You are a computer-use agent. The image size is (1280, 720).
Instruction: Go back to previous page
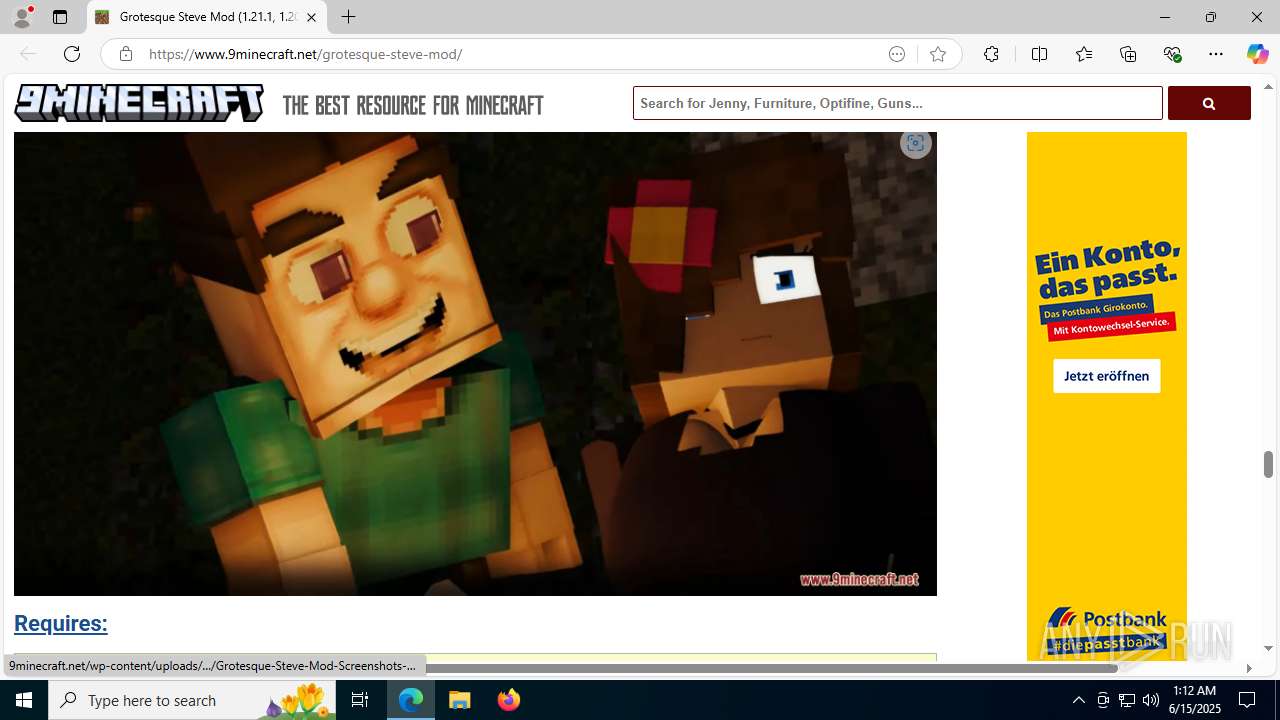[x=28, y=54]
